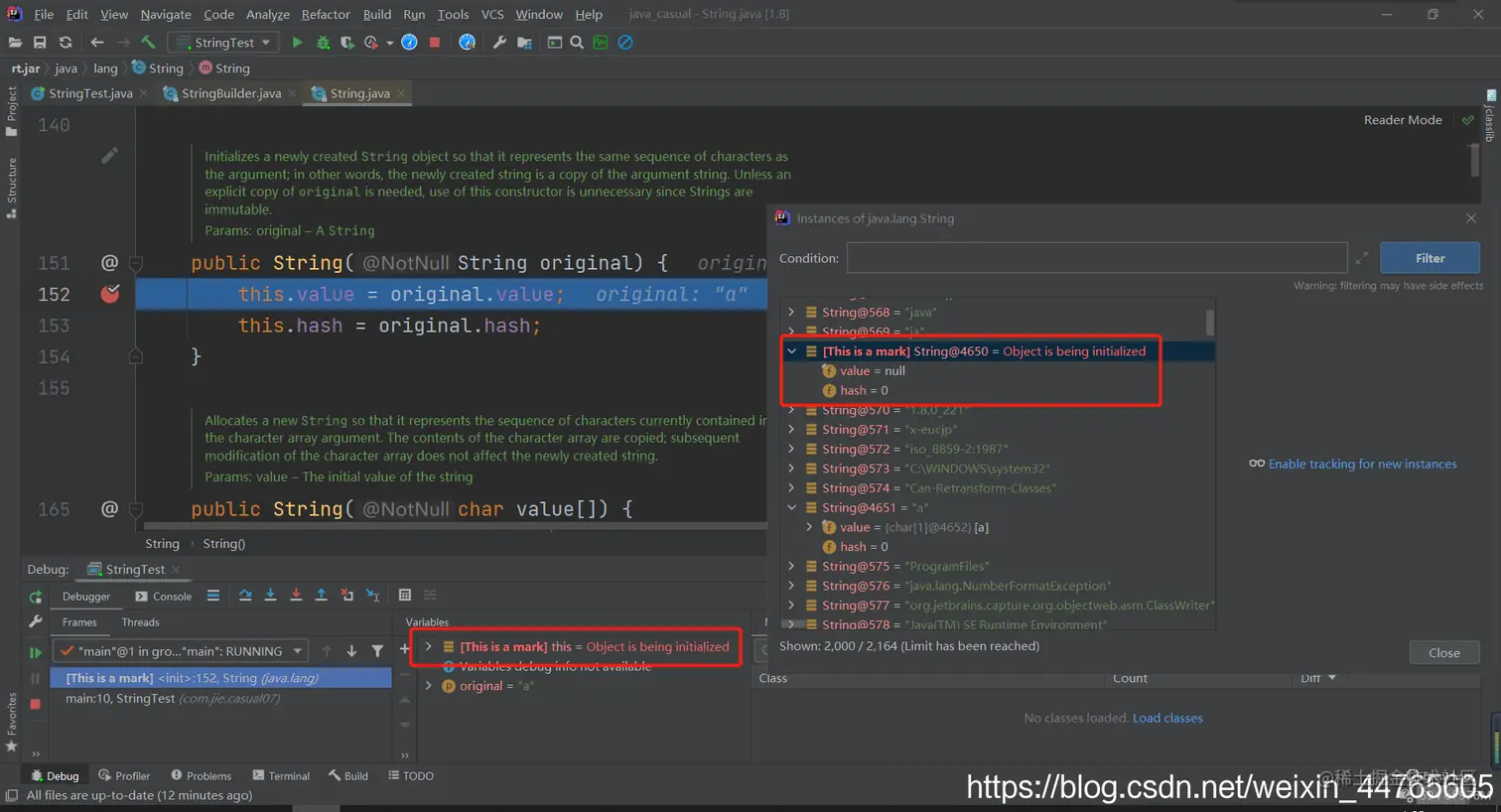This screenshot has width=1501, height=812.
Task: Add a new watch with the plus icon
Action: pyautogui.click(x=404, y=649)
